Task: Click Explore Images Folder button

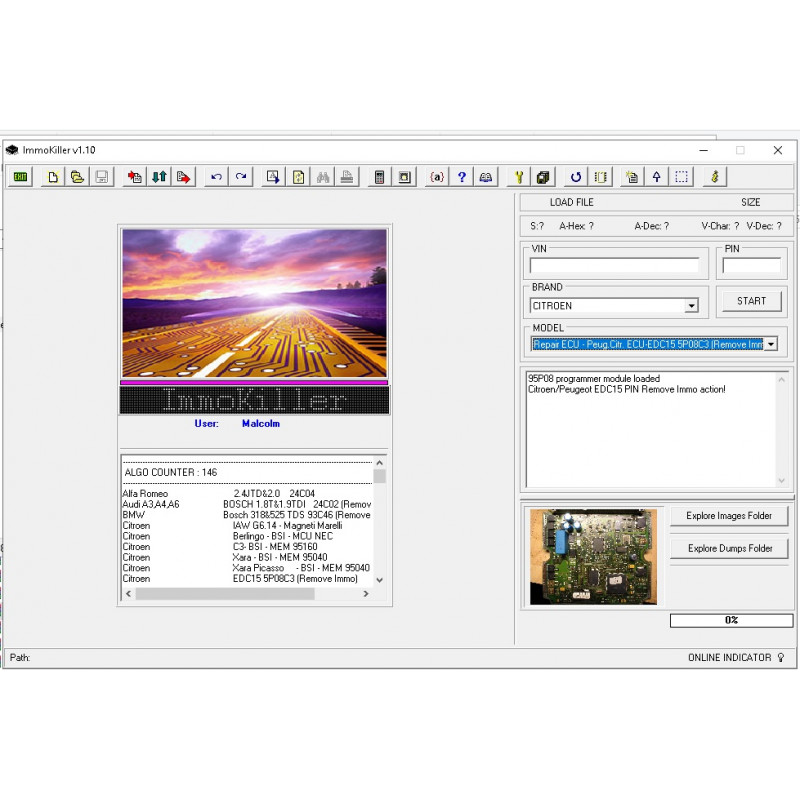Action: coord(728,515)
